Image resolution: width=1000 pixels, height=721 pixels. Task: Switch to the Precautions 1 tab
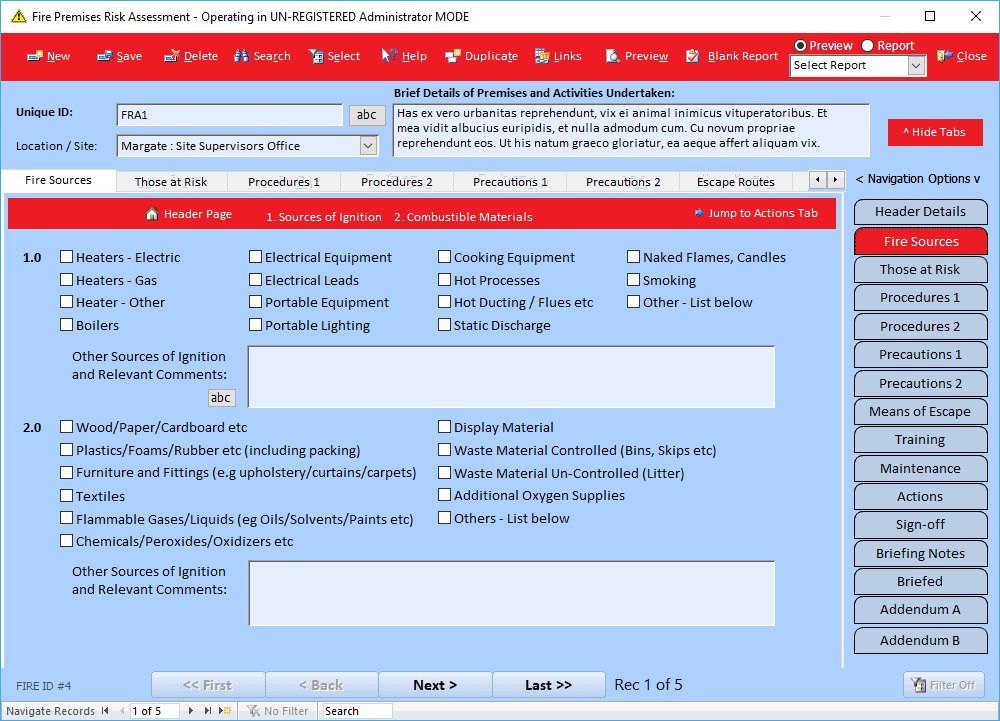tap(510, 182)
